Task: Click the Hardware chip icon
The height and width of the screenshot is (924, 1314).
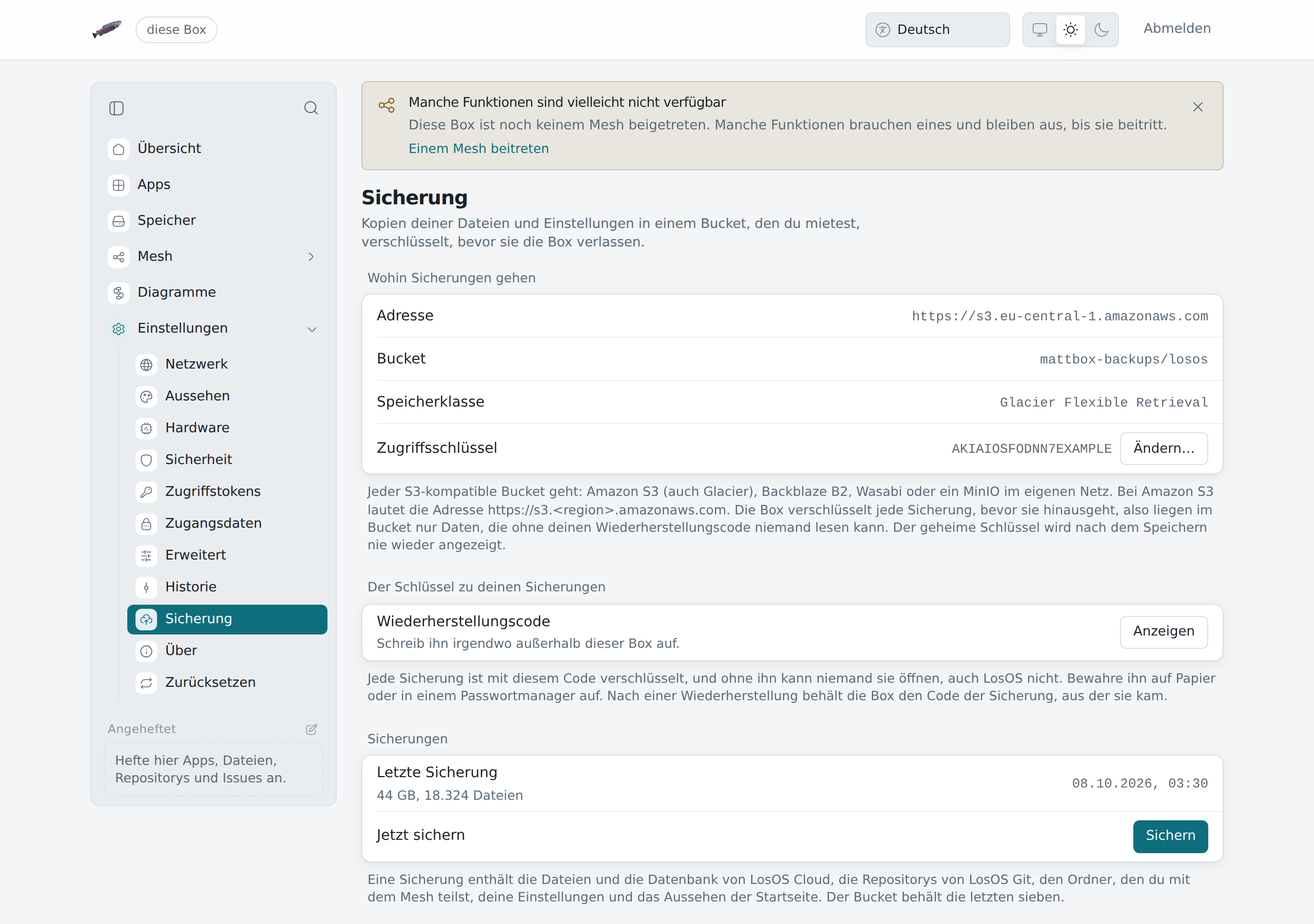Action: [x=146, y=428]
